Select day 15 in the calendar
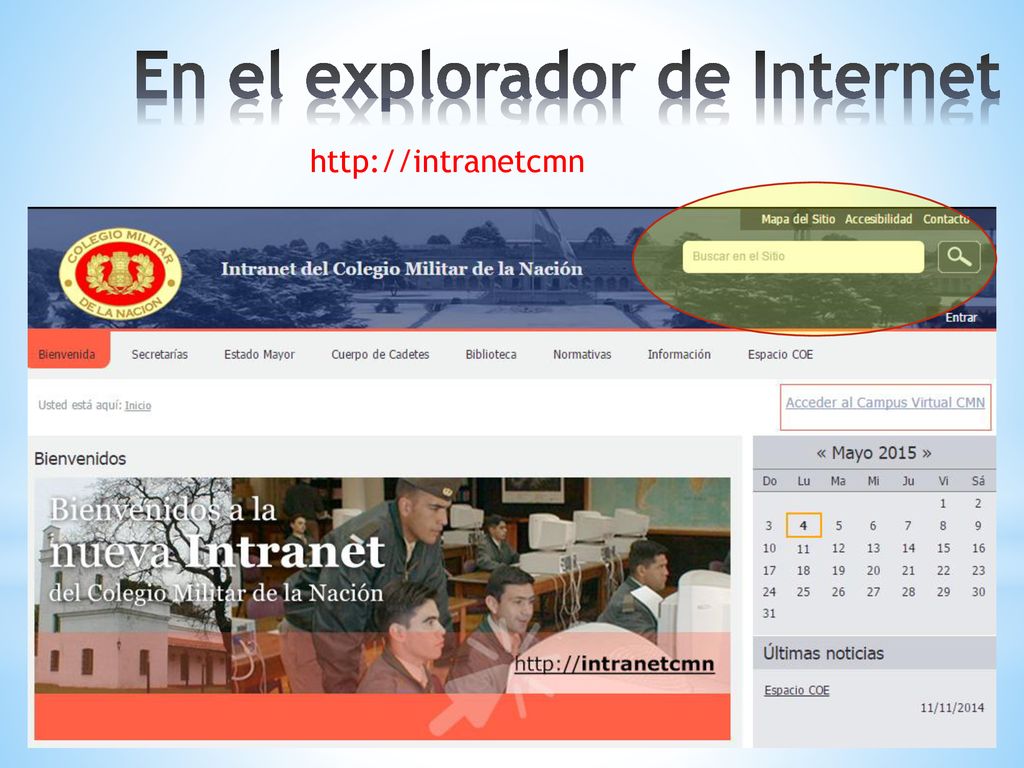The height and width of the screenshot is (768, 1024). click(x=943, y=548)
